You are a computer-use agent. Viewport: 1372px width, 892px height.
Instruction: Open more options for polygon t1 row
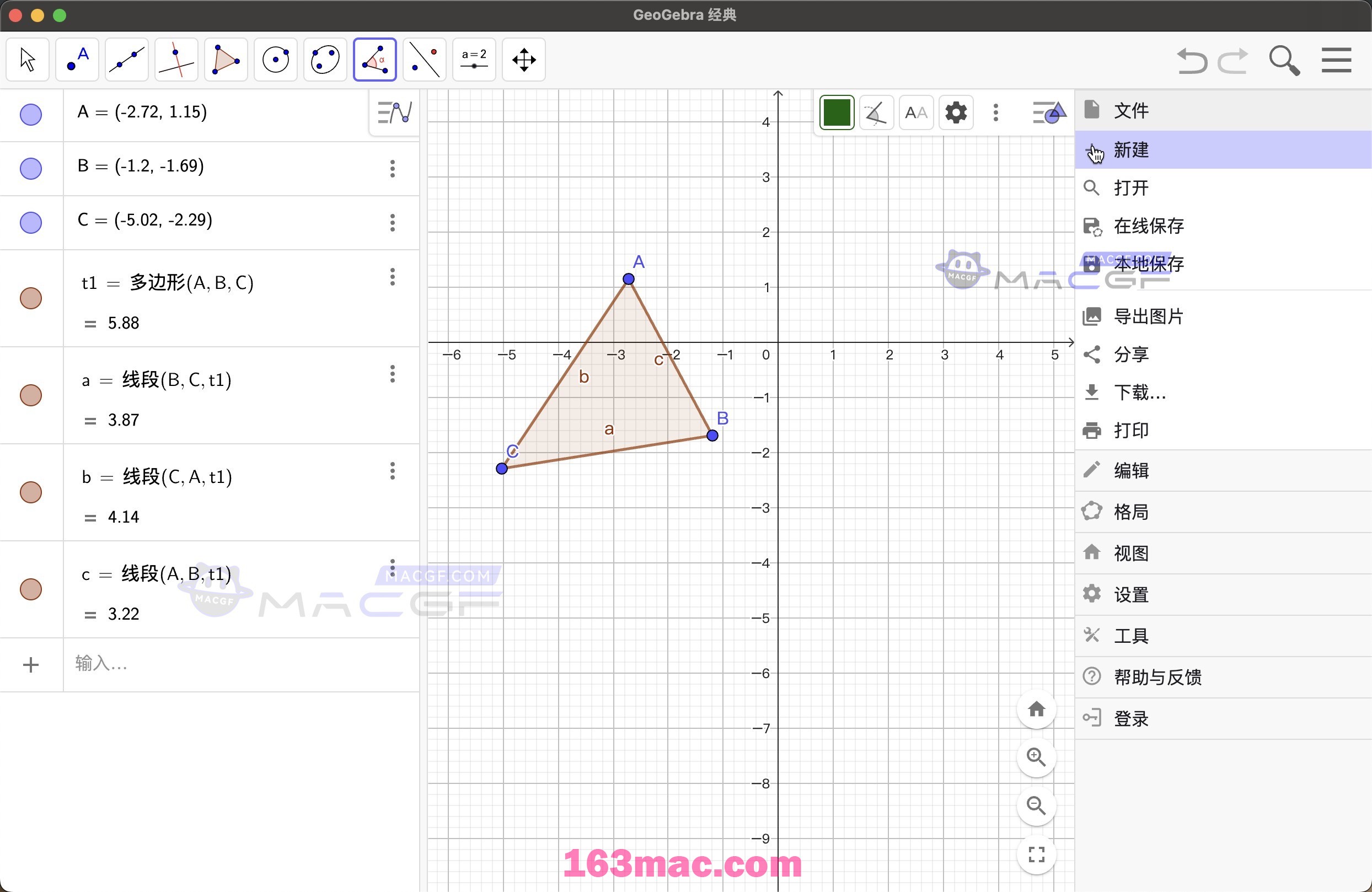pyautogui.click(x=393, y=277)
